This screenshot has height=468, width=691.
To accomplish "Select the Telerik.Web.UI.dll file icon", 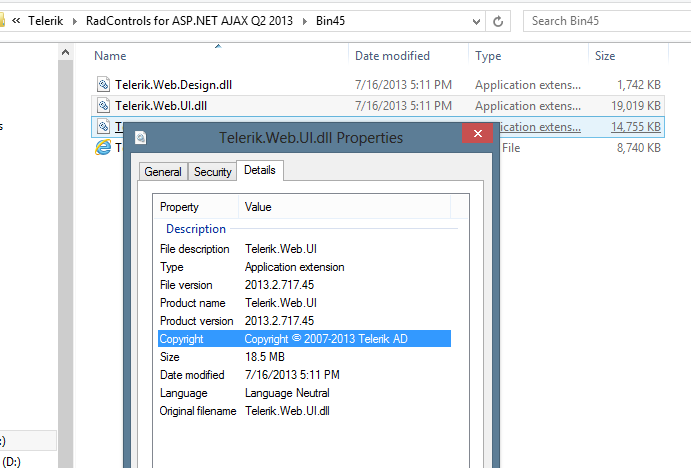I will [103, 105].
